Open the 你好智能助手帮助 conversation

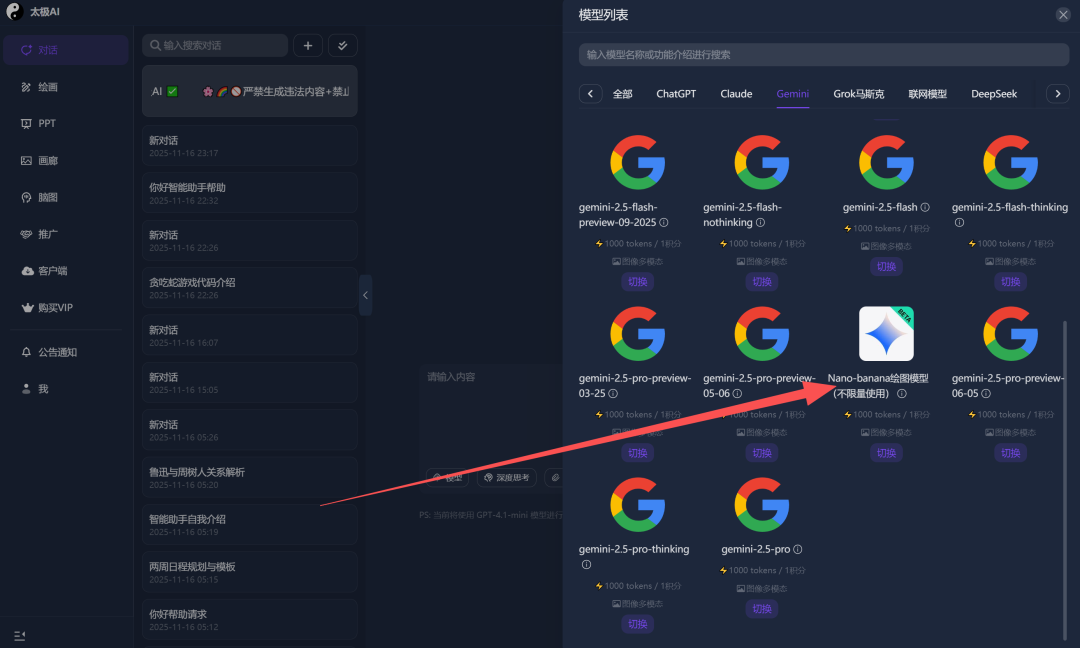pos(249,193)
